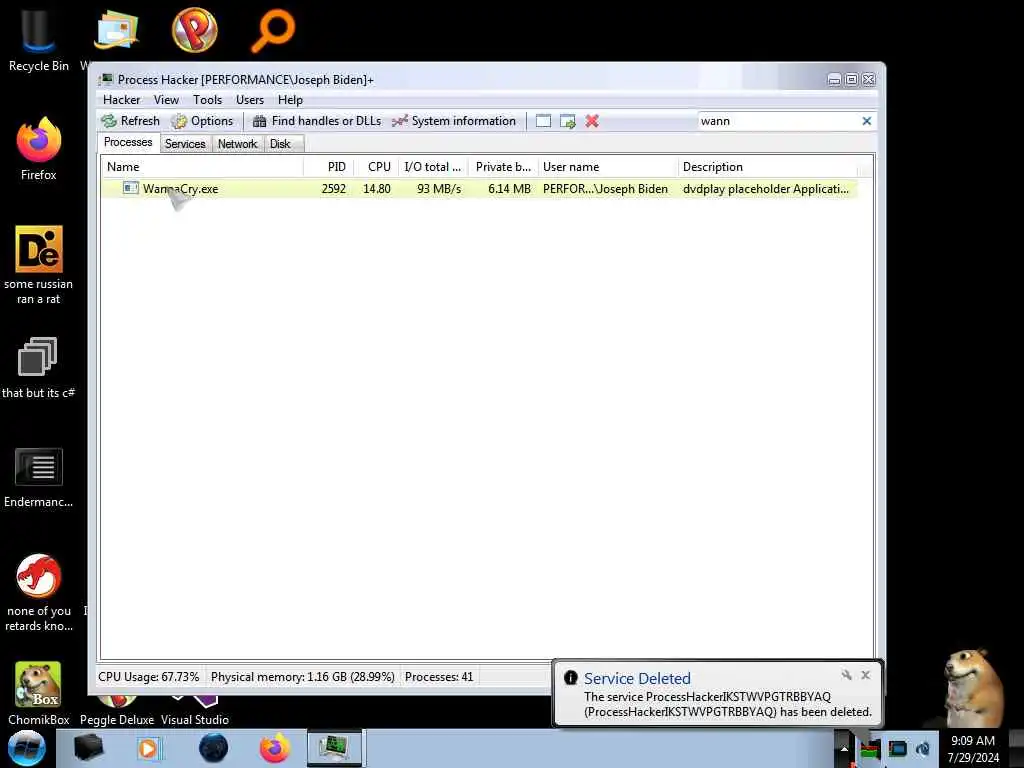
Task: Click the dvdplay placeholder description cell
Action: coord(766,189)
